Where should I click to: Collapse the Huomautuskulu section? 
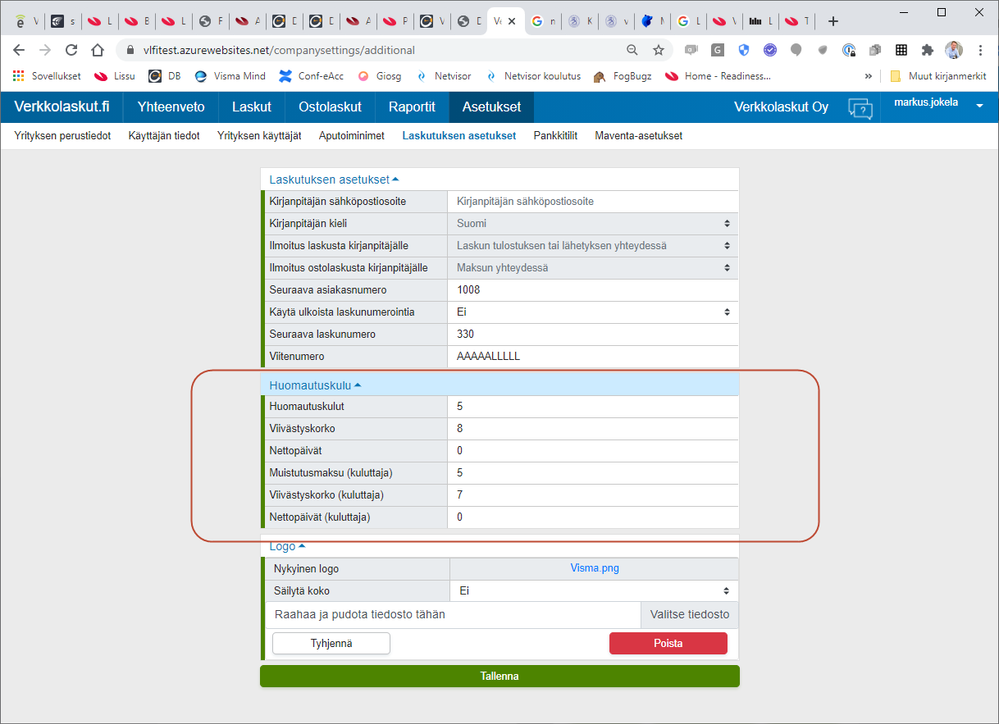(315, 386)
